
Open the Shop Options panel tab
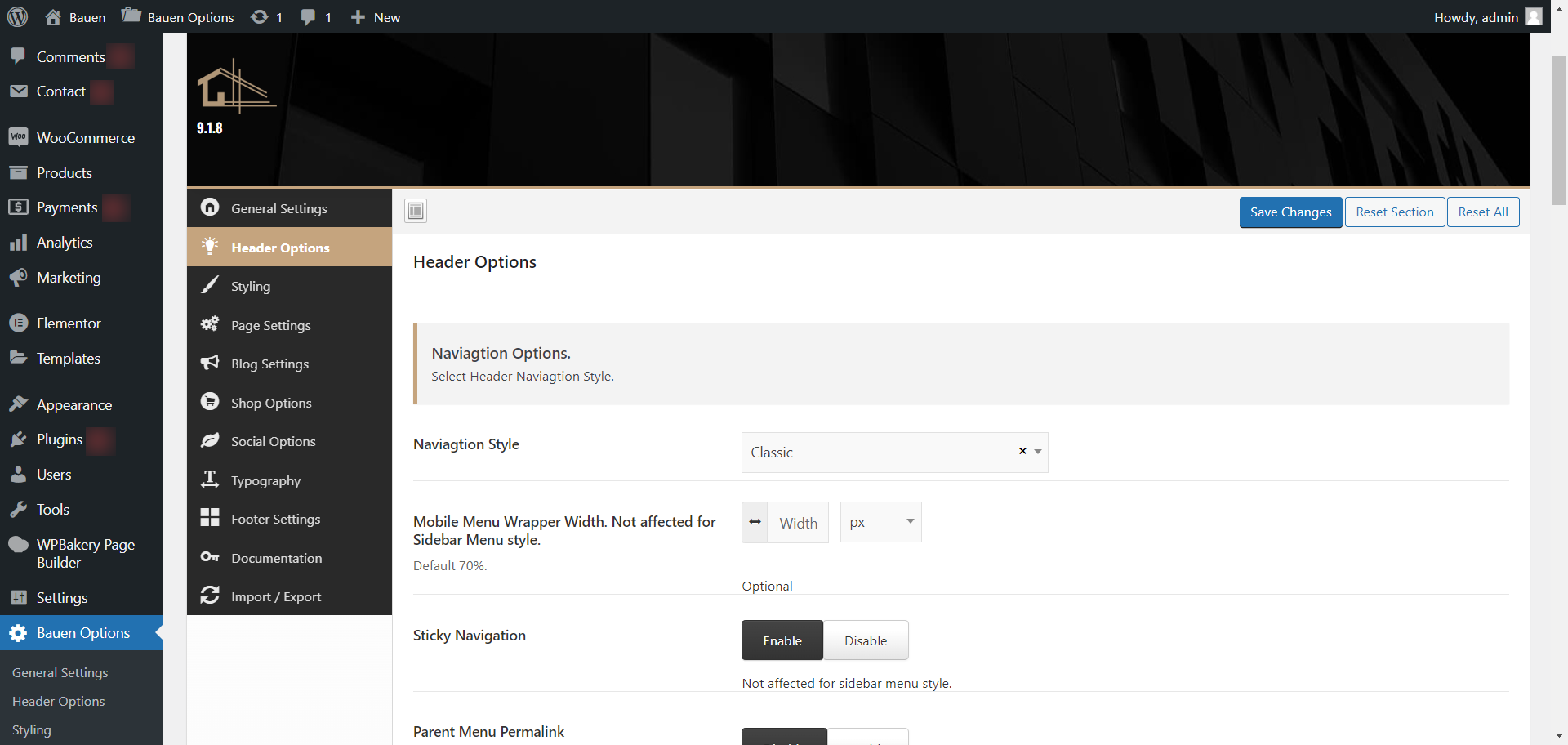(x=289, y=403)
